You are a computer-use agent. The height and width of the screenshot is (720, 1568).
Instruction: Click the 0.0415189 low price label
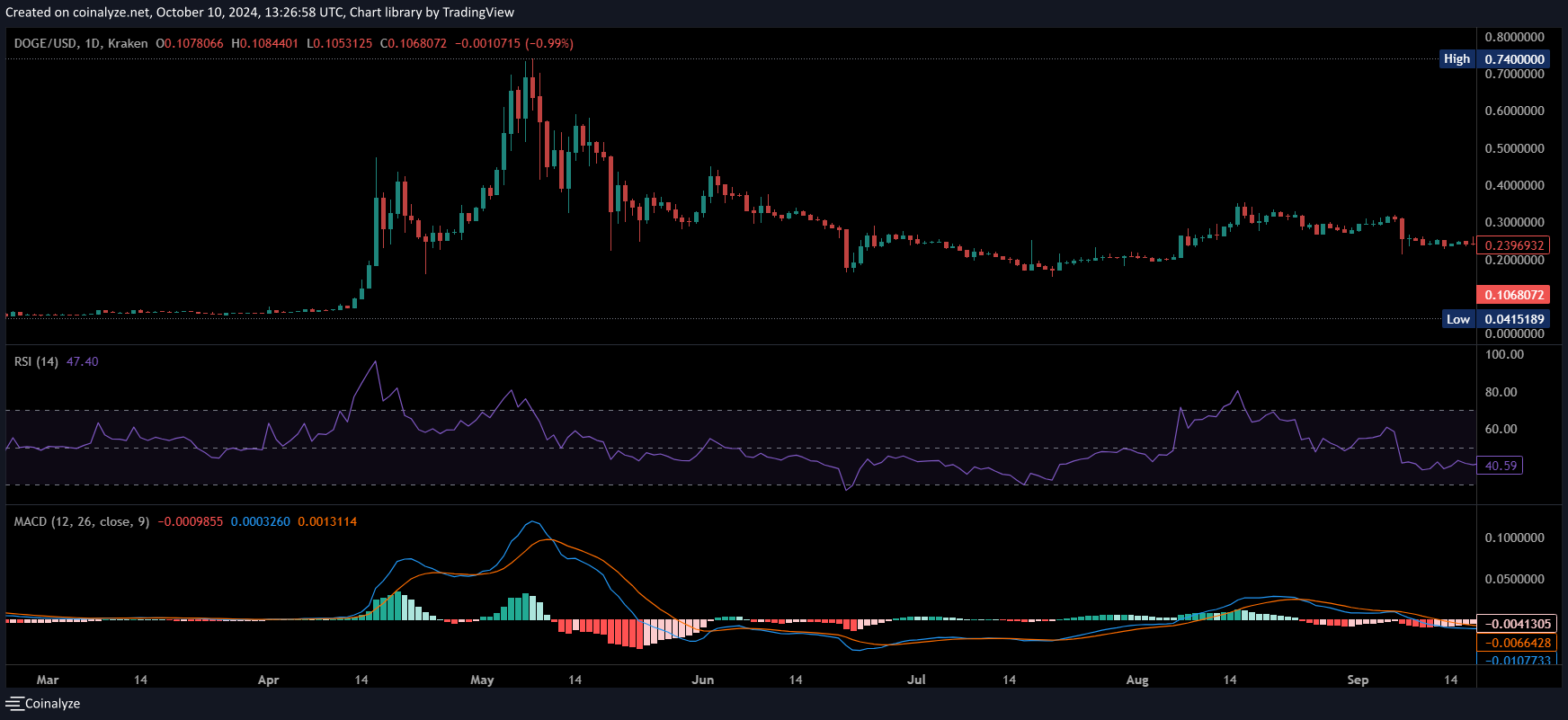(x=1514, y=319)
